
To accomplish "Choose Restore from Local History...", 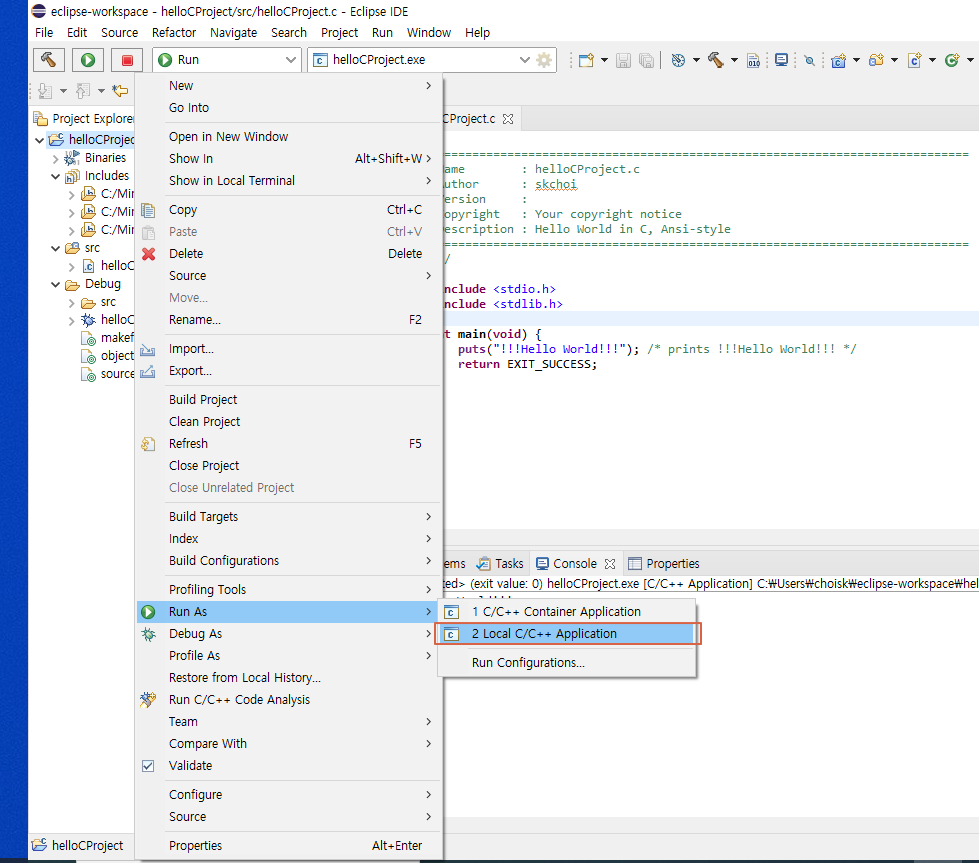I will [289, 678].
